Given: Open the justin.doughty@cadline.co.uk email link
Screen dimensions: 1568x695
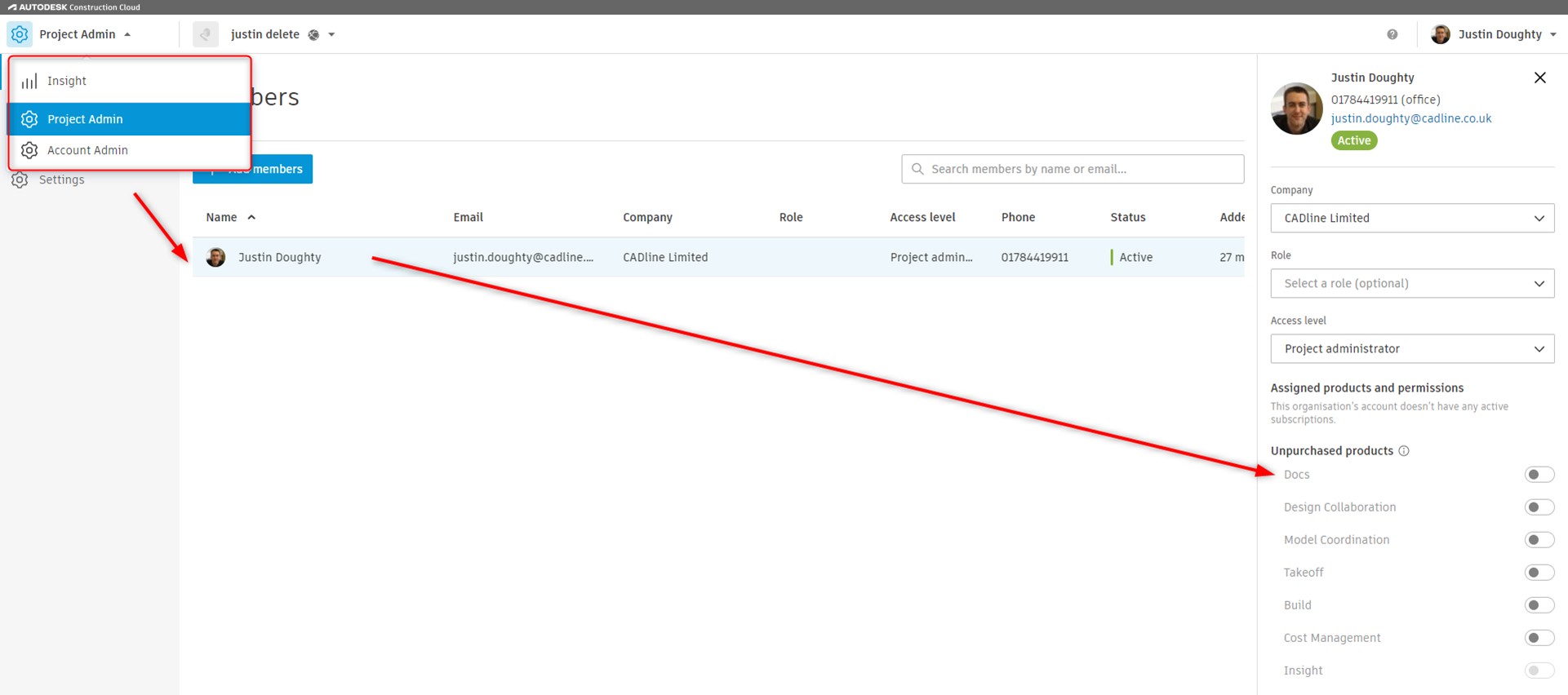Looking at the screenshot, I should pyautogui.click(x=1410, y=118).
